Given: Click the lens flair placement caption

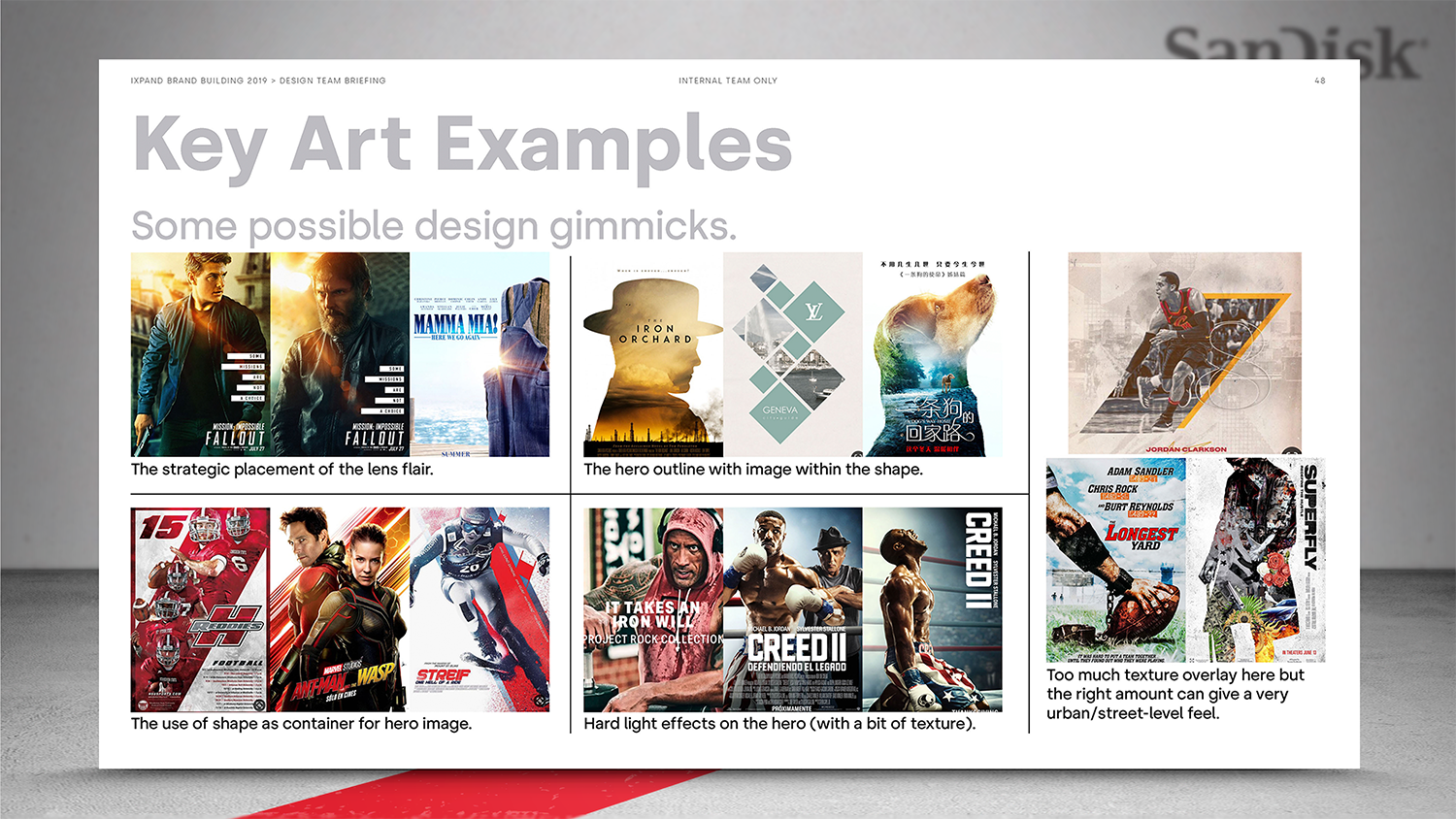Looking at the screenshot, I should 282,470.
